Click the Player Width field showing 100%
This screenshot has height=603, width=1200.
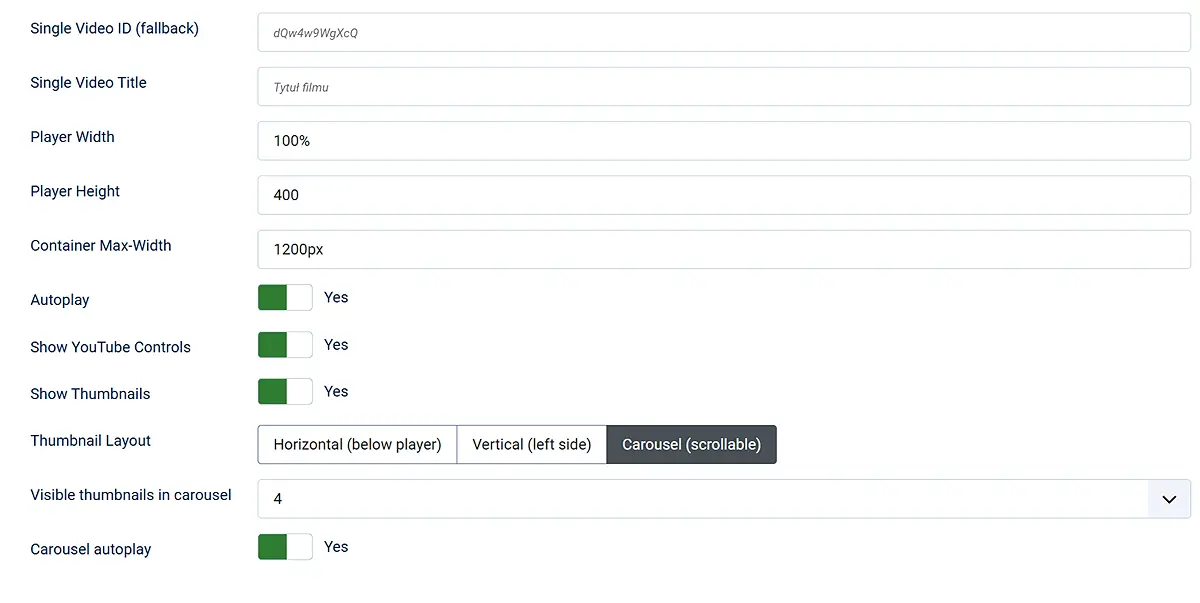click(x=723, y=141)
